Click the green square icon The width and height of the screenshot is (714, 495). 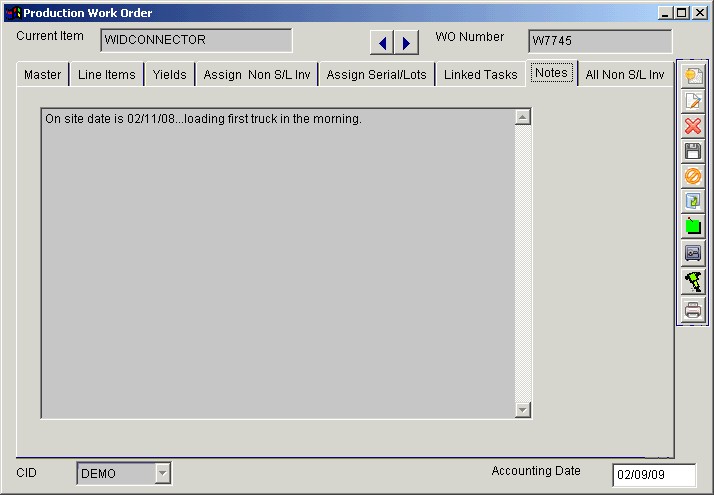[x=693, y=227]
